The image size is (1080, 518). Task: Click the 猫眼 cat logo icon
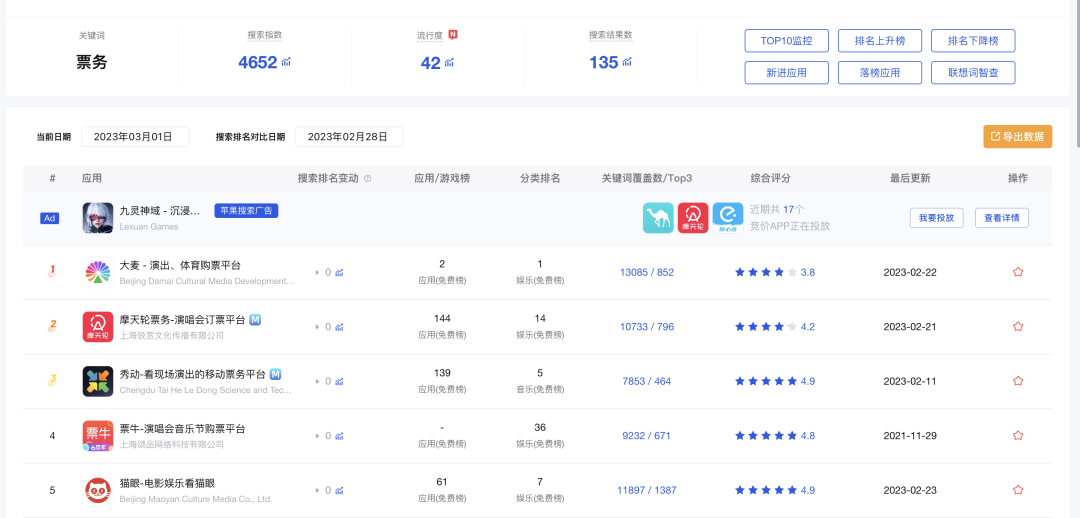tap(98, 490)
